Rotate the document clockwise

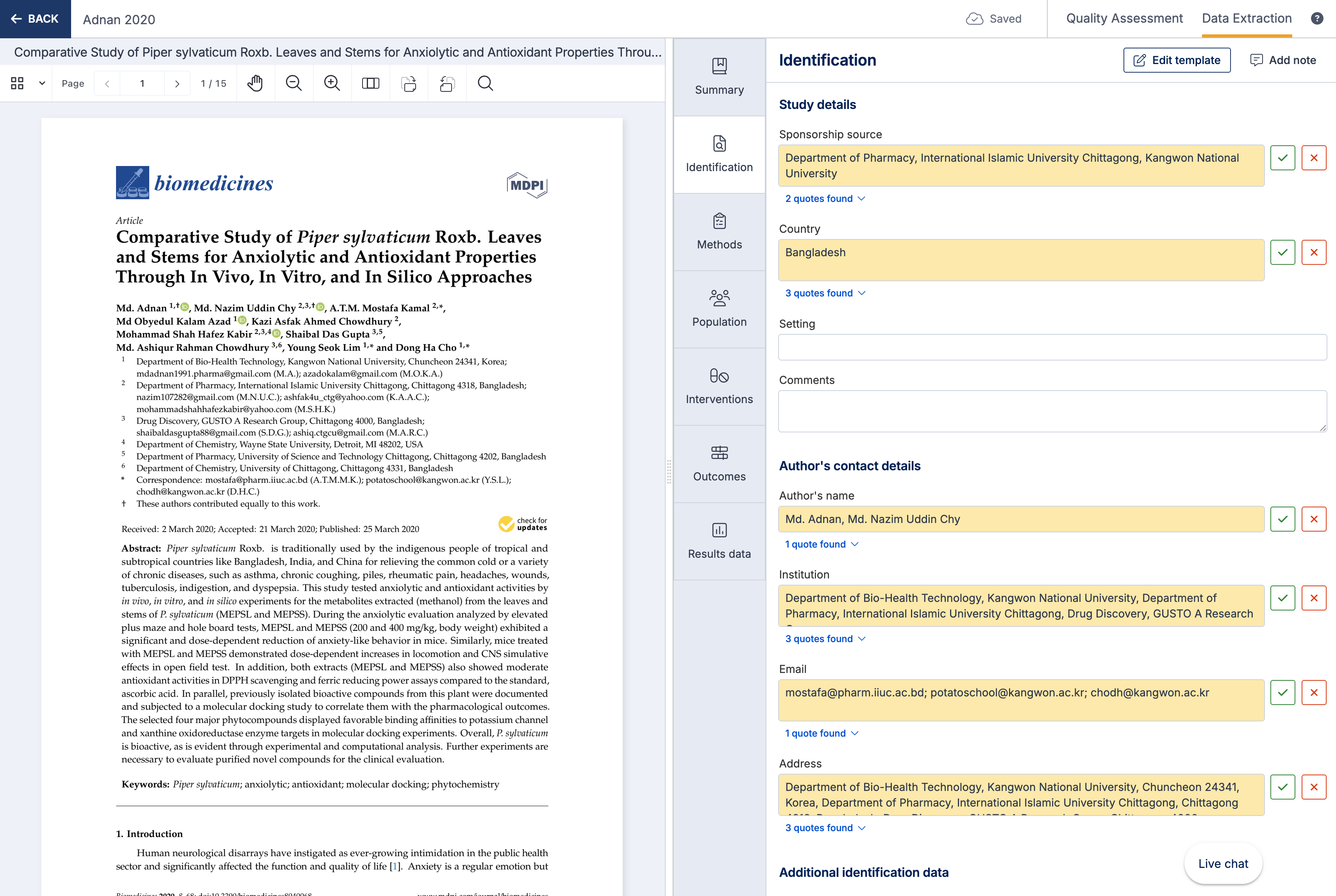point(409,84)
